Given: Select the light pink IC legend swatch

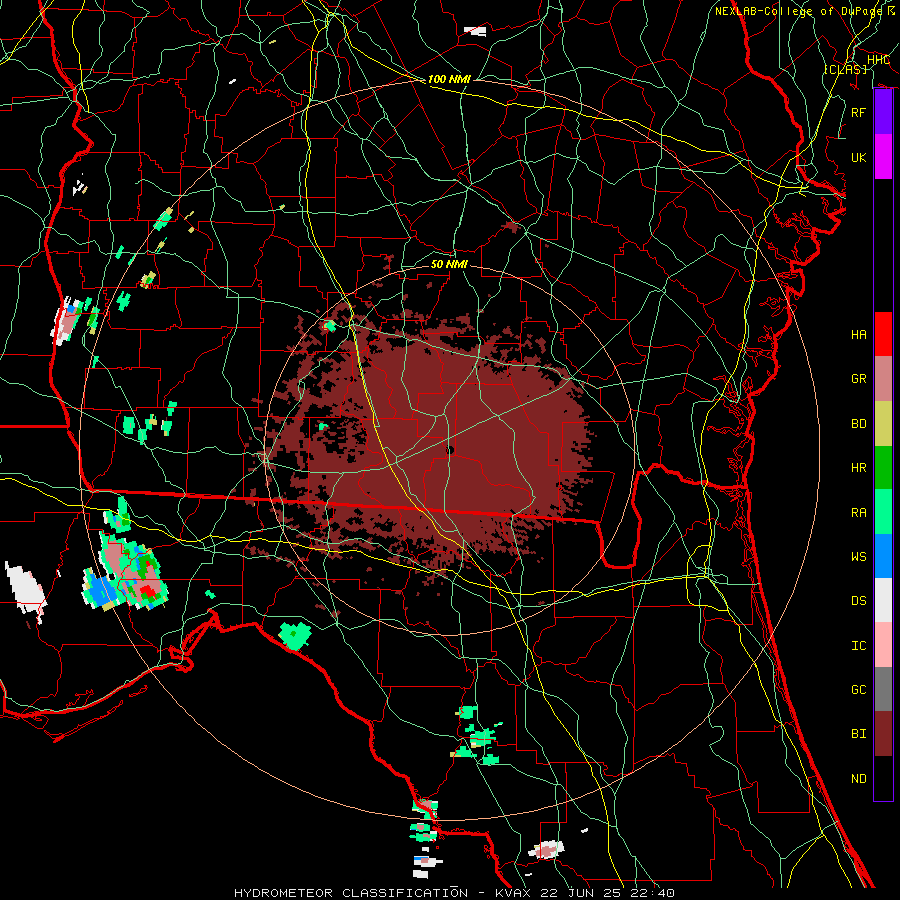Looking at the screenshot, I should pyautogui.click(x=883, y=645).
